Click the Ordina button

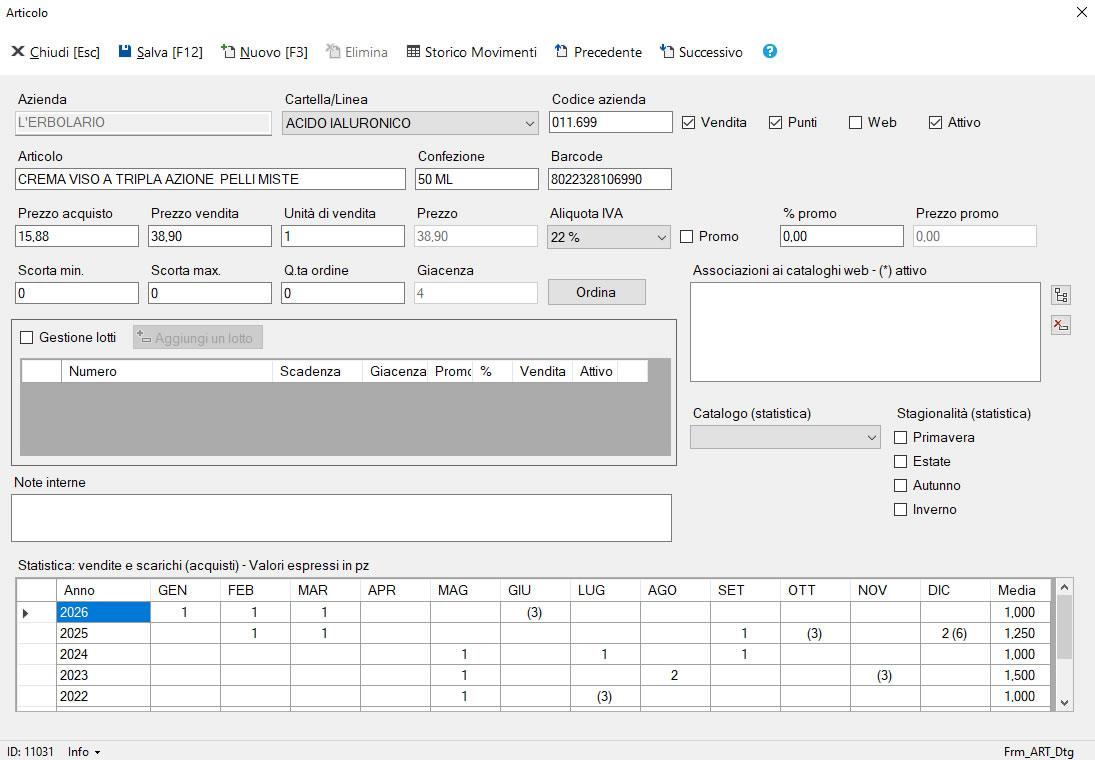tap(596, 292)
